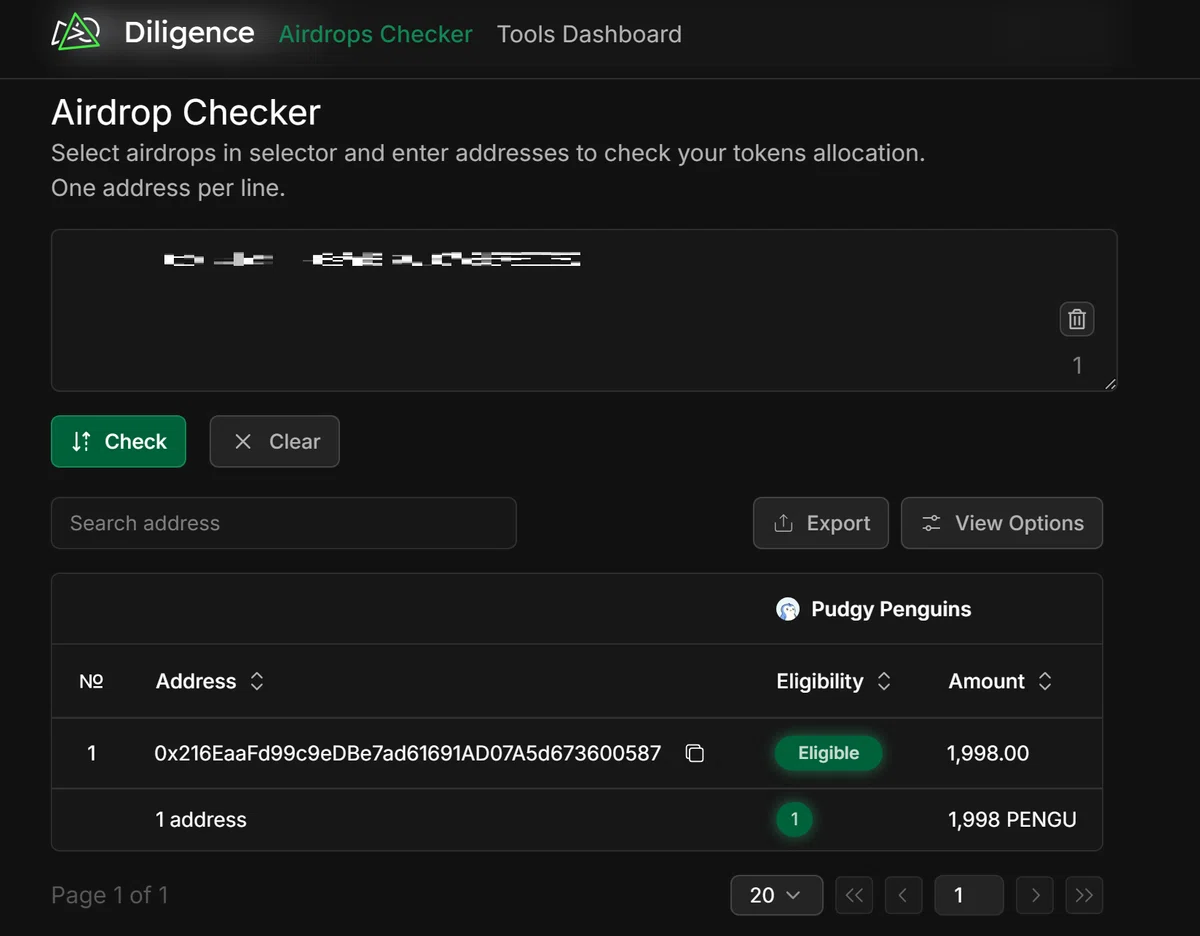1200x936 pixels.
Task: Click the Eligible status badge
Action: tap(828, 753)
